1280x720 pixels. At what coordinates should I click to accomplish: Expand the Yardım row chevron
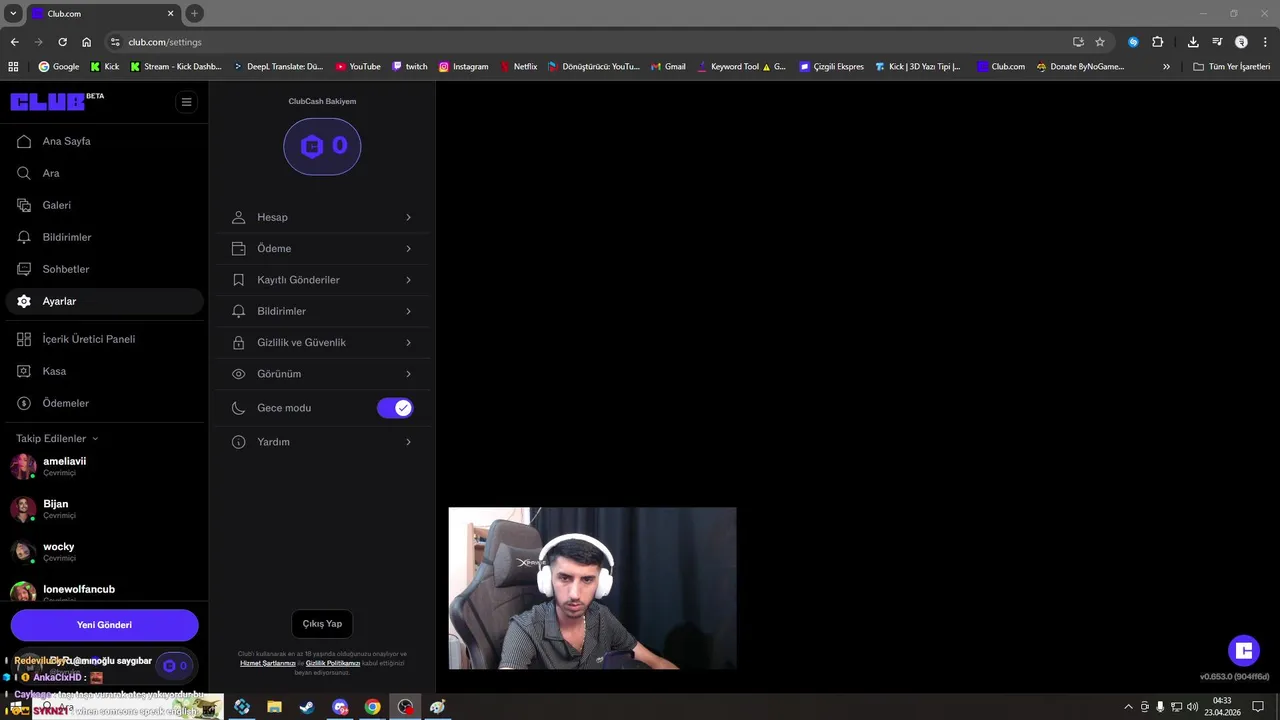click(x=408, y=442)
